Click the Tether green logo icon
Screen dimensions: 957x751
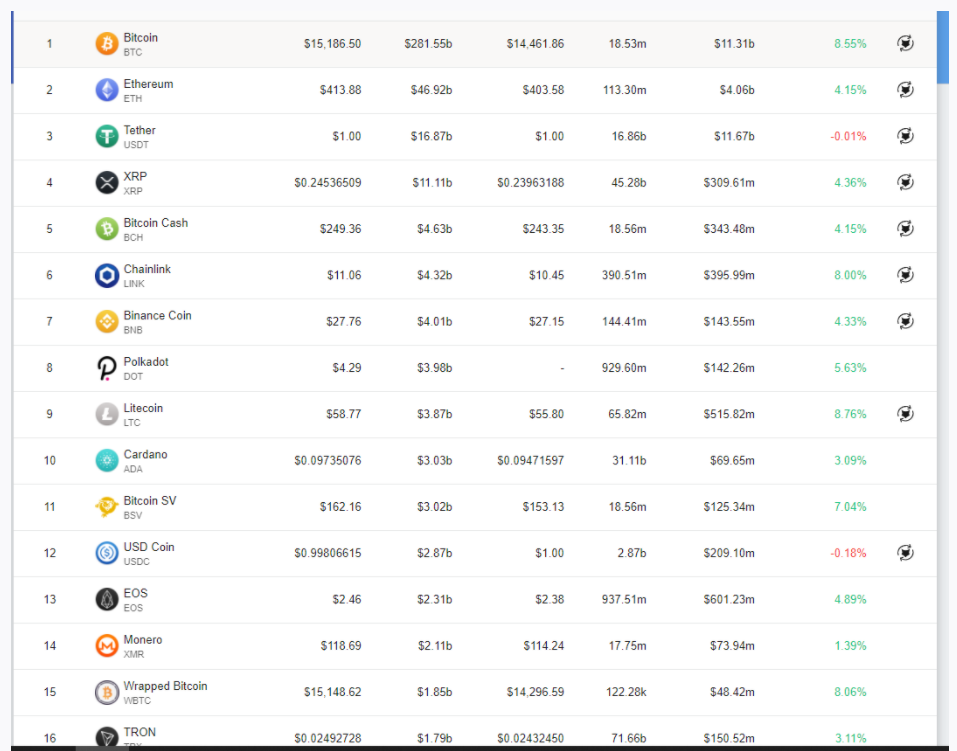point(107,136)
